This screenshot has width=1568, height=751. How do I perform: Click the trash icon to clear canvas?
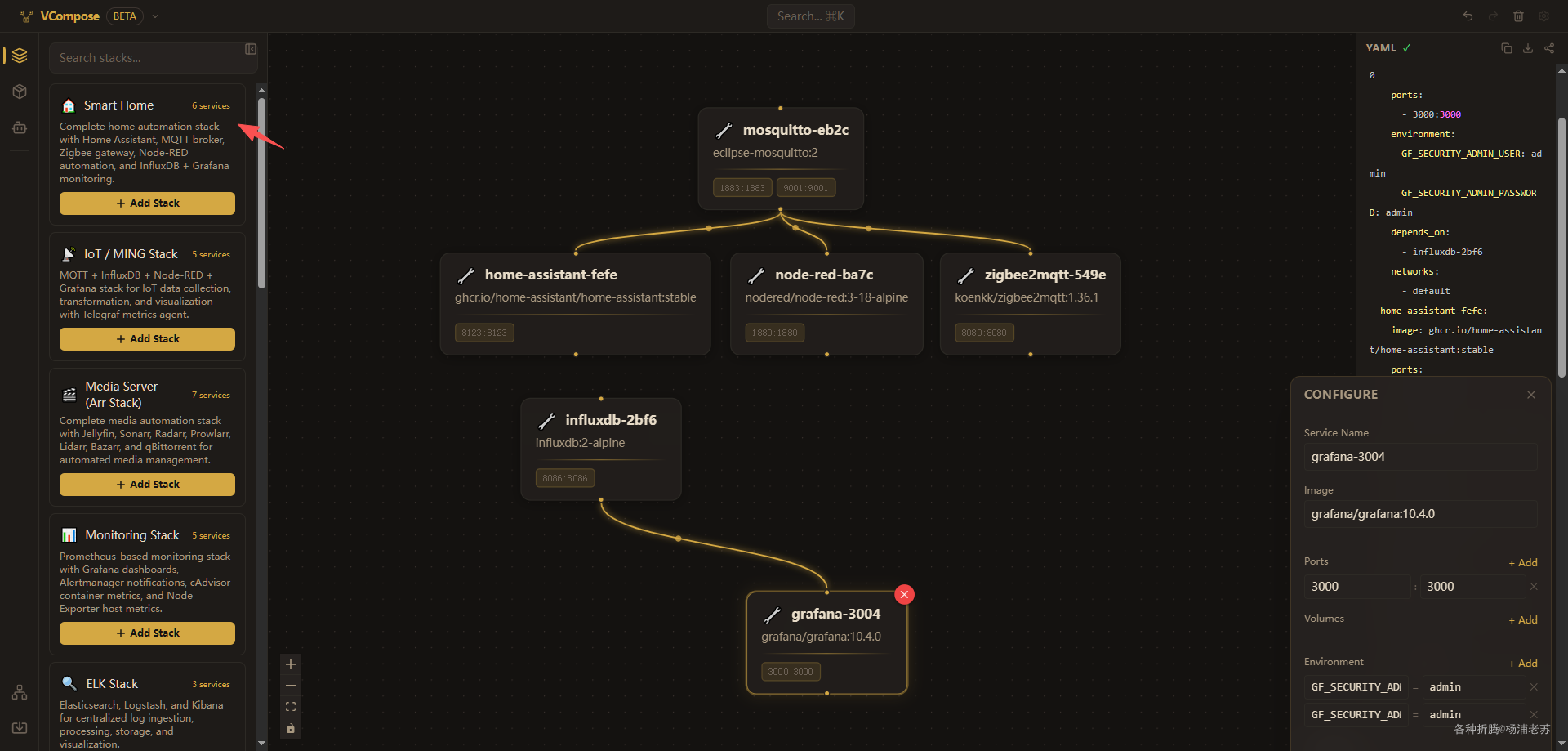pyautogui.click(x=1518, y=16)
